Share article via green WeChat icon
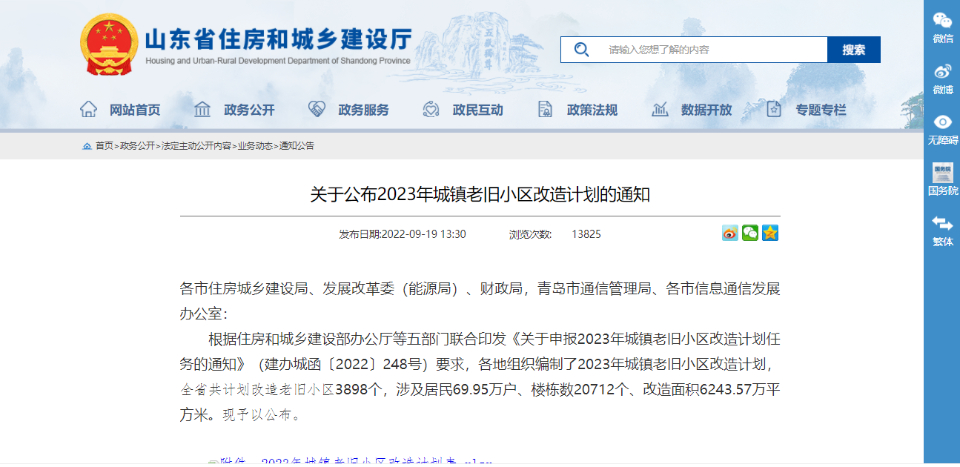The width and height of the screenshot is (960, 467). [749, 233]
